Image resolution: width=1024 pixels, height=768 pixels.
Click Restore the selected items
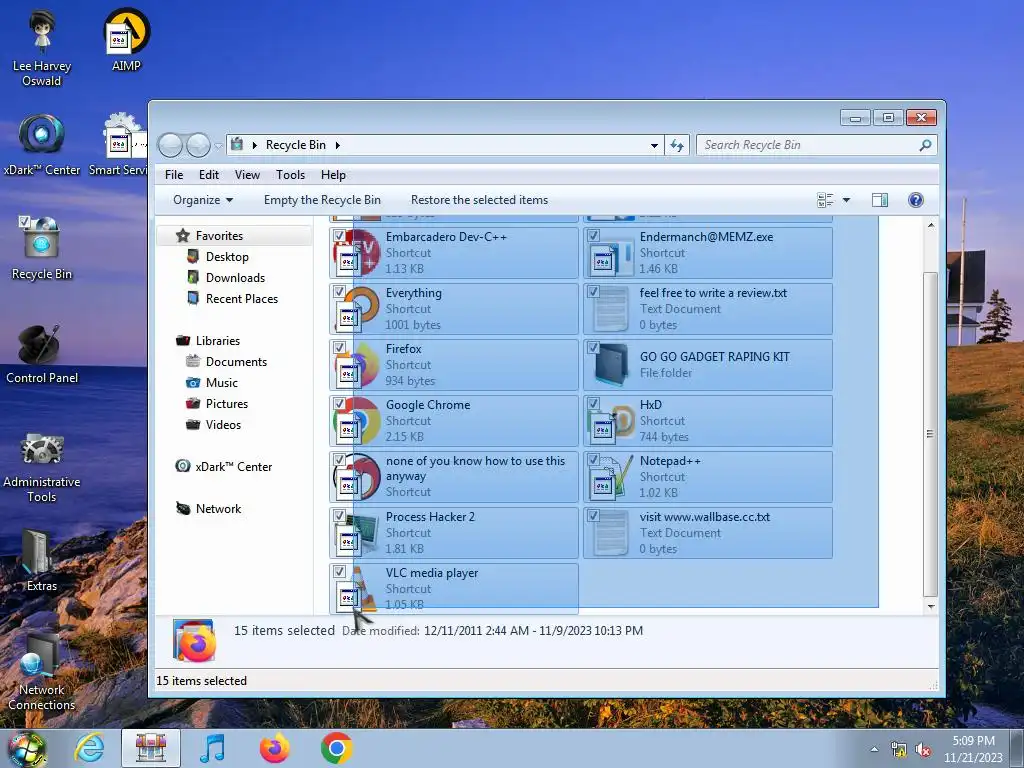479,200
